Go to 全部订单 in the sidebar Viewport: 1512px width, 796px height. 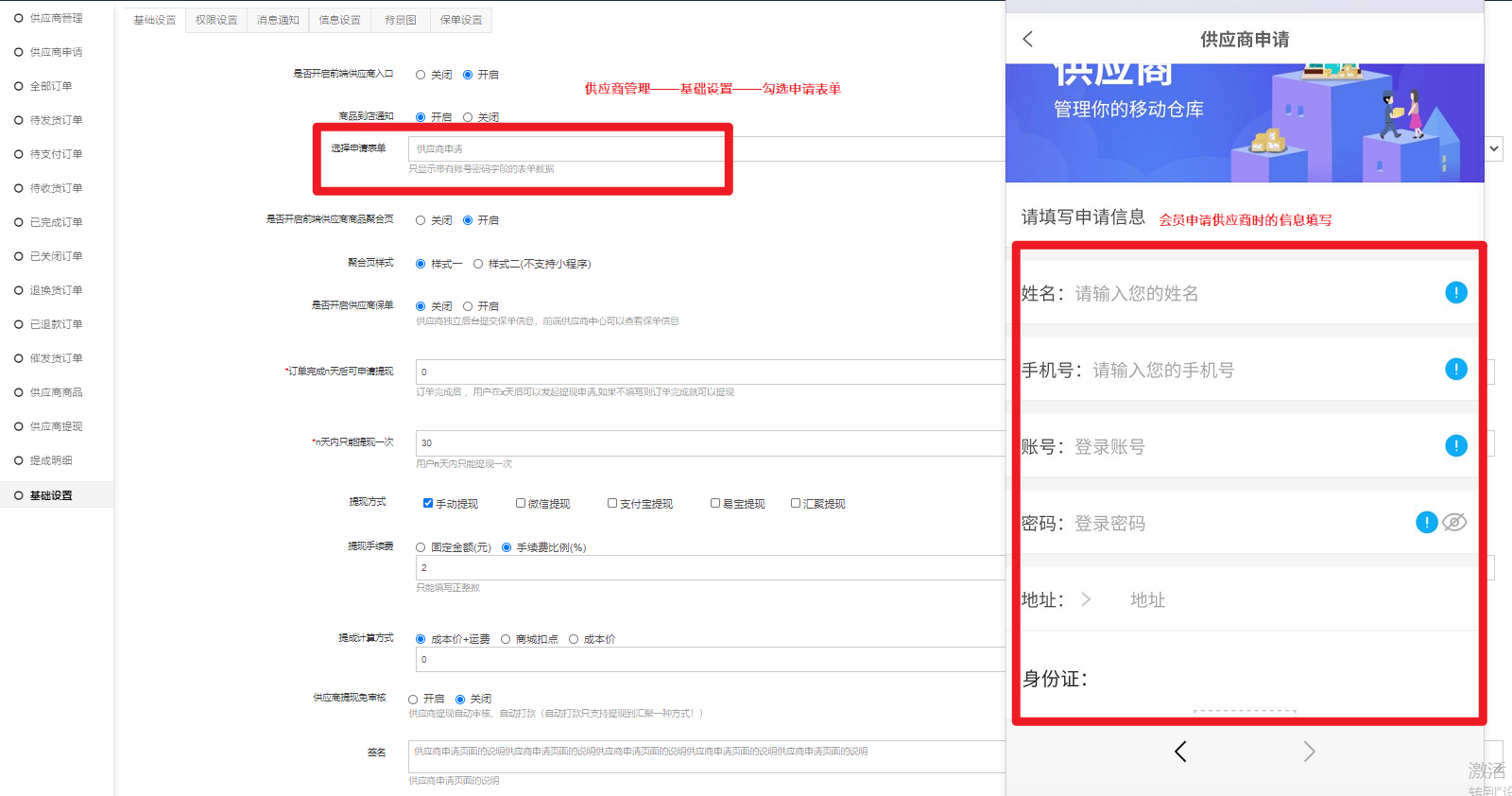point(51,86)
